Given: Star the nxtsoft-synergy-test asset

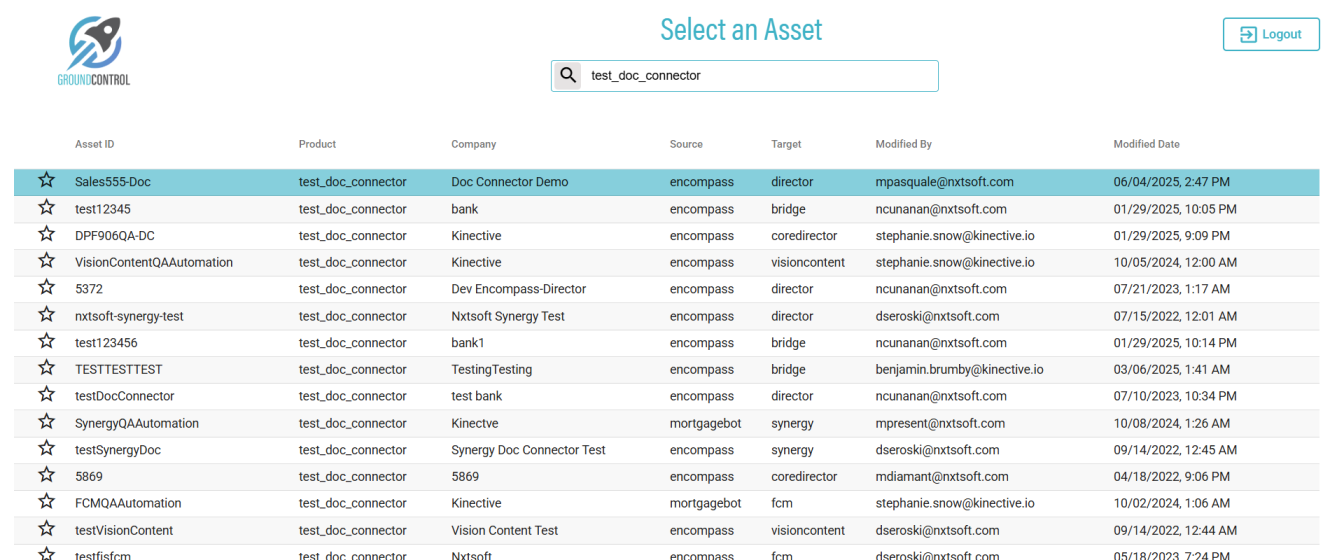Looking at the screenshot, I should [46, 315].
